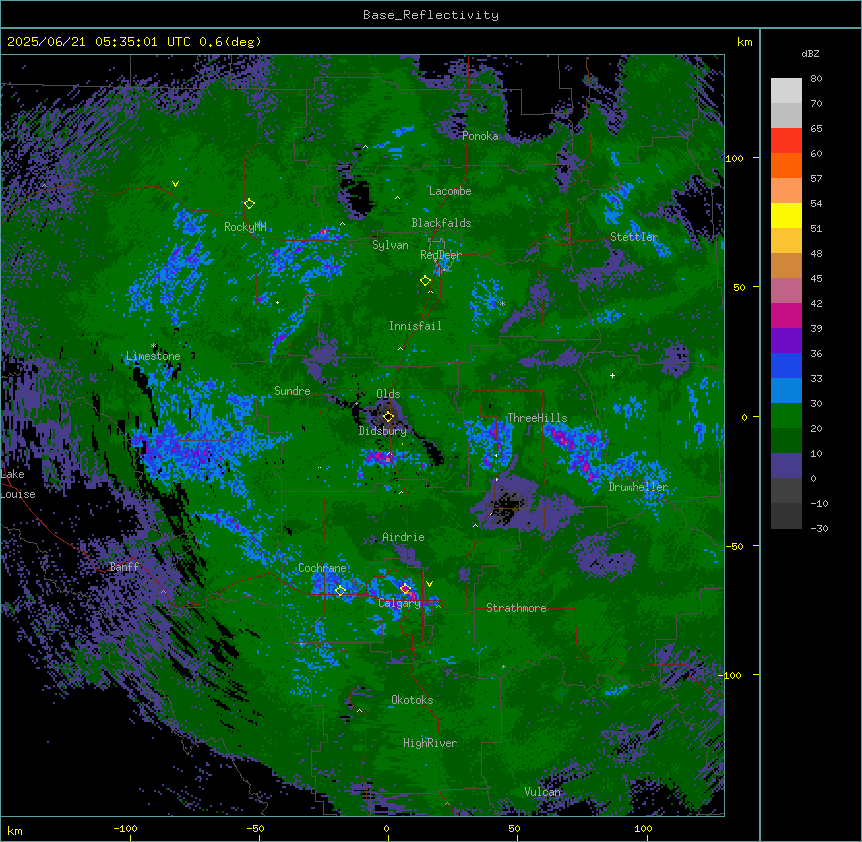Click the yellow diamond marker above RockyMH

click(x=249, y=204)
